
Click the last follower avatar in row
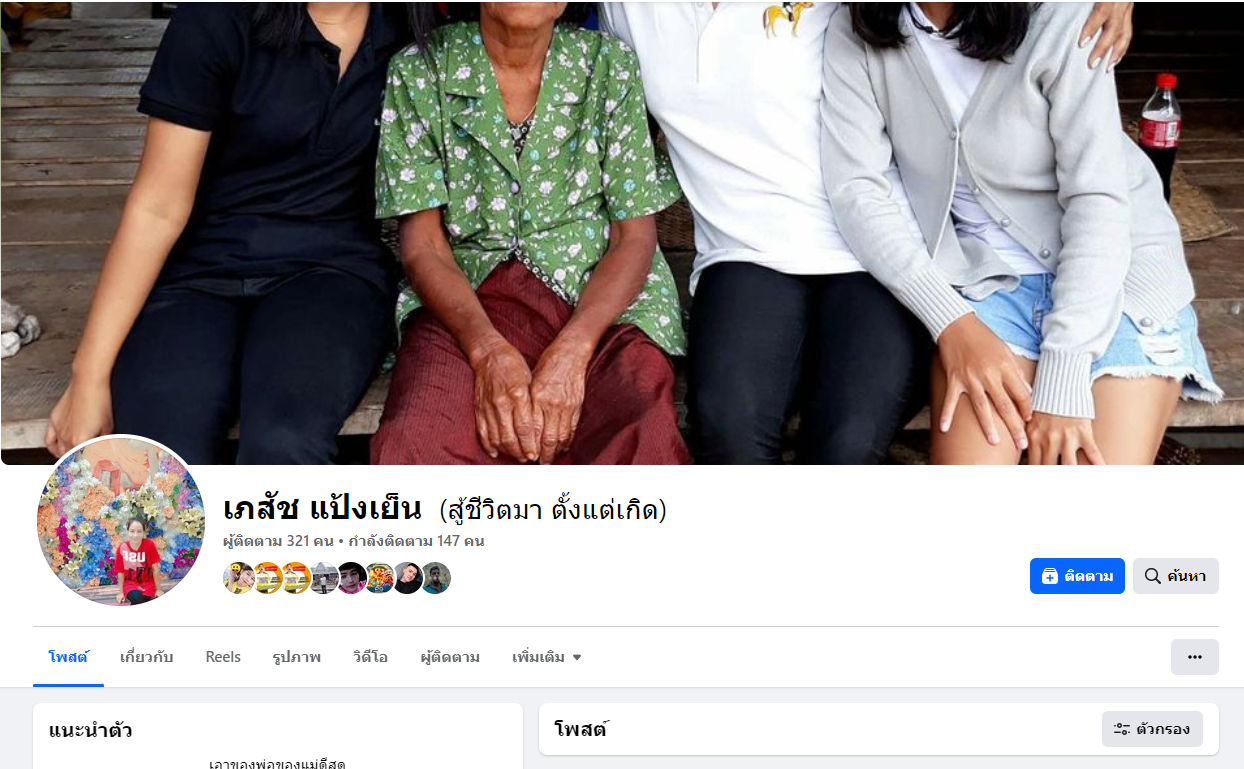(x=435, y=578)
